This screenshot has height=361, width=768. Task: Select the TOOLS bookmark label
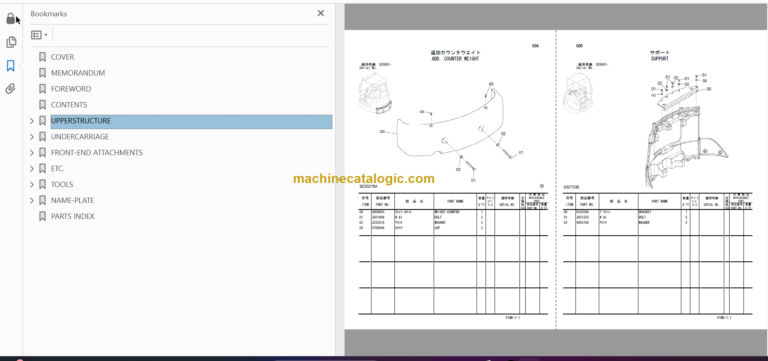[62, 185]
